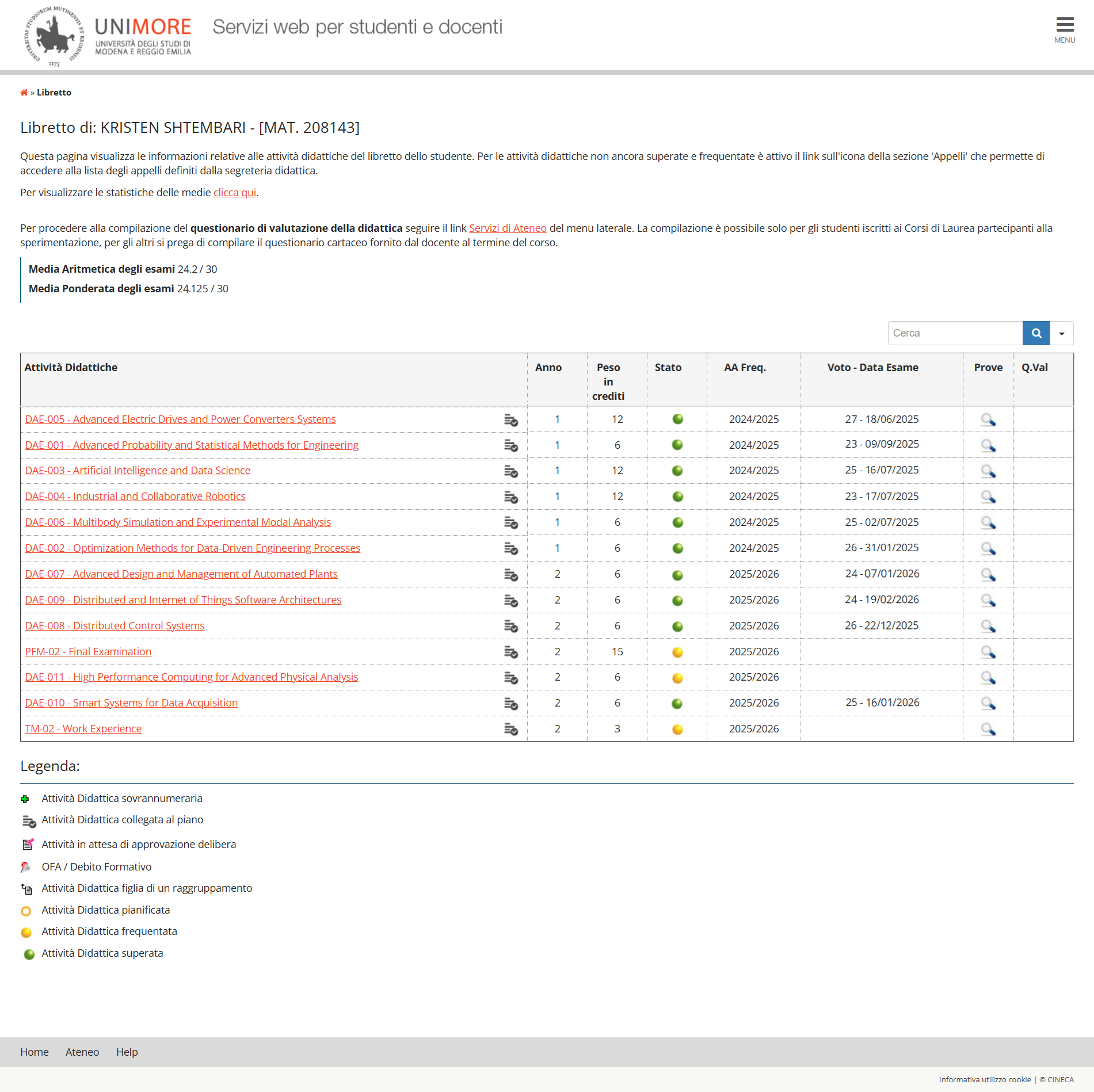The image size is (1094, 1092).
Task: Open the hamburger MENU icon
Action: tap(1064, 29)
